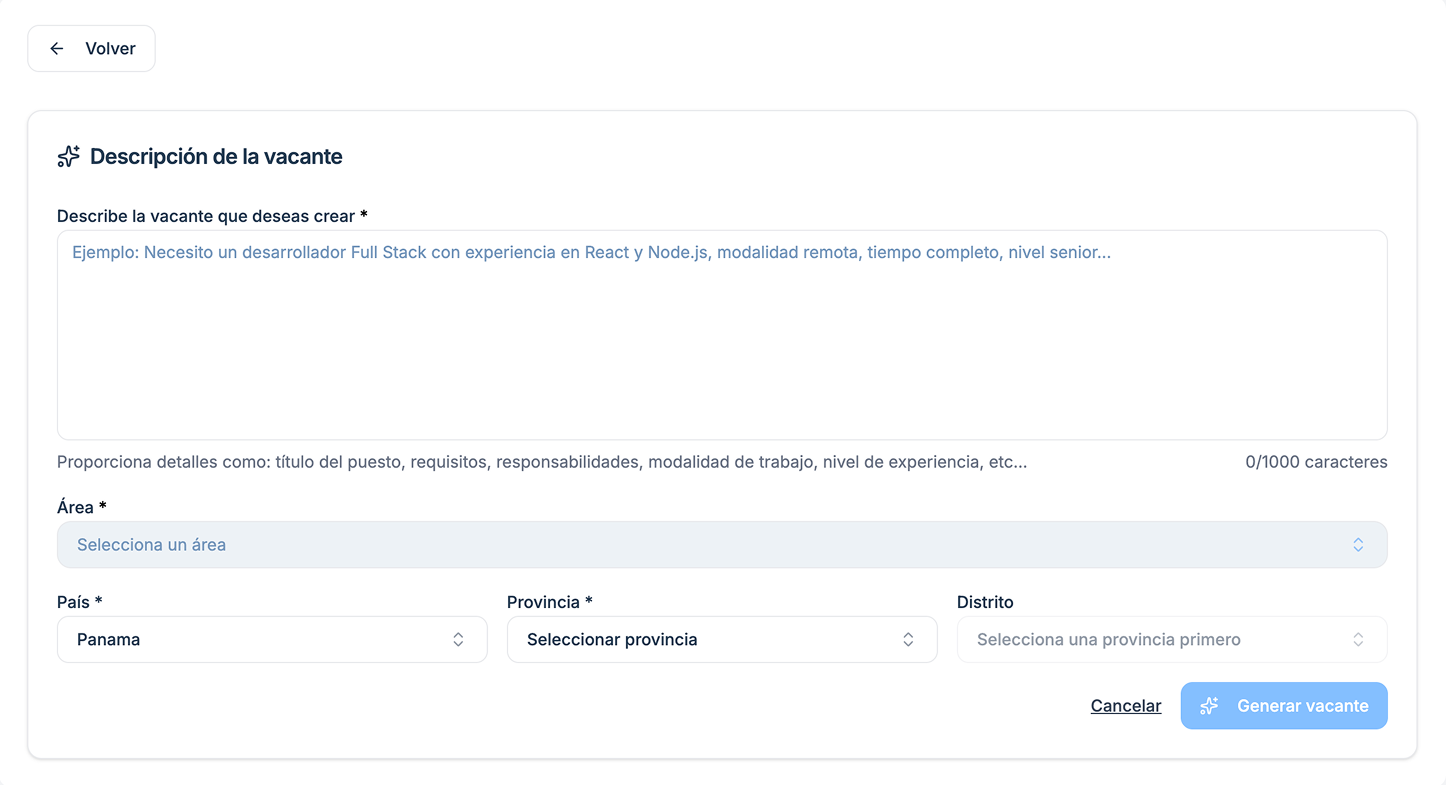The height and width of the screenshot is (785, 1446).
Task: Click the sparkle icon inside the Generar vacante button
Action: (x=1209, y=706)
